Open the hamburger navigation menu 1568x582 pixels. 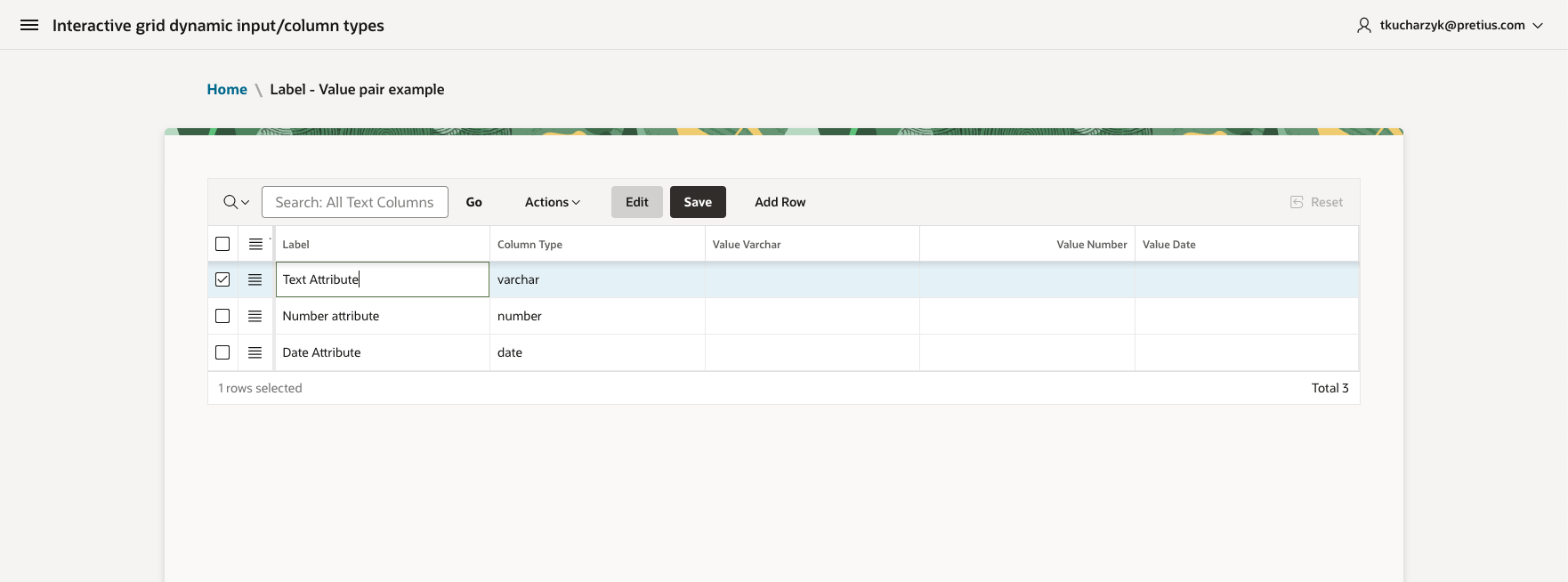(29, 25)
